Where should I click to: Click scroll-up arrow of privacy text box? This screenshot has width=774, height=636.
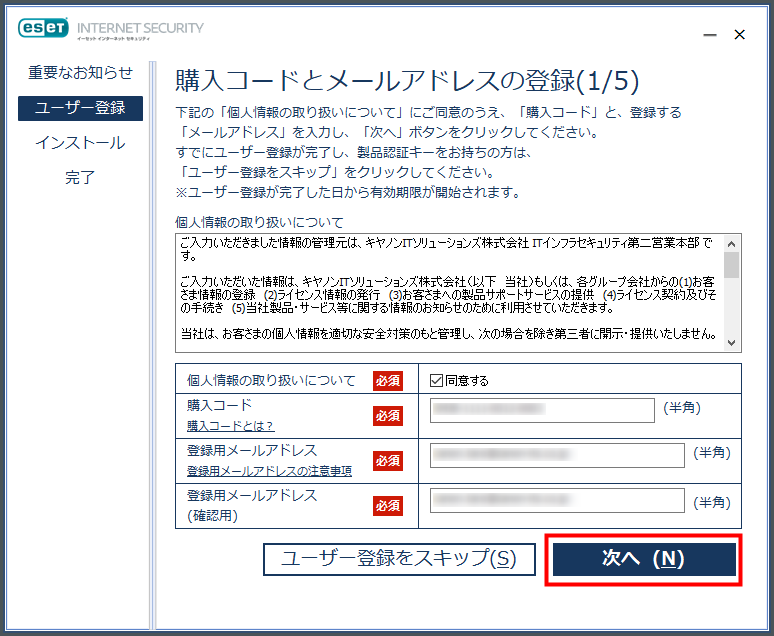[732, 244]
